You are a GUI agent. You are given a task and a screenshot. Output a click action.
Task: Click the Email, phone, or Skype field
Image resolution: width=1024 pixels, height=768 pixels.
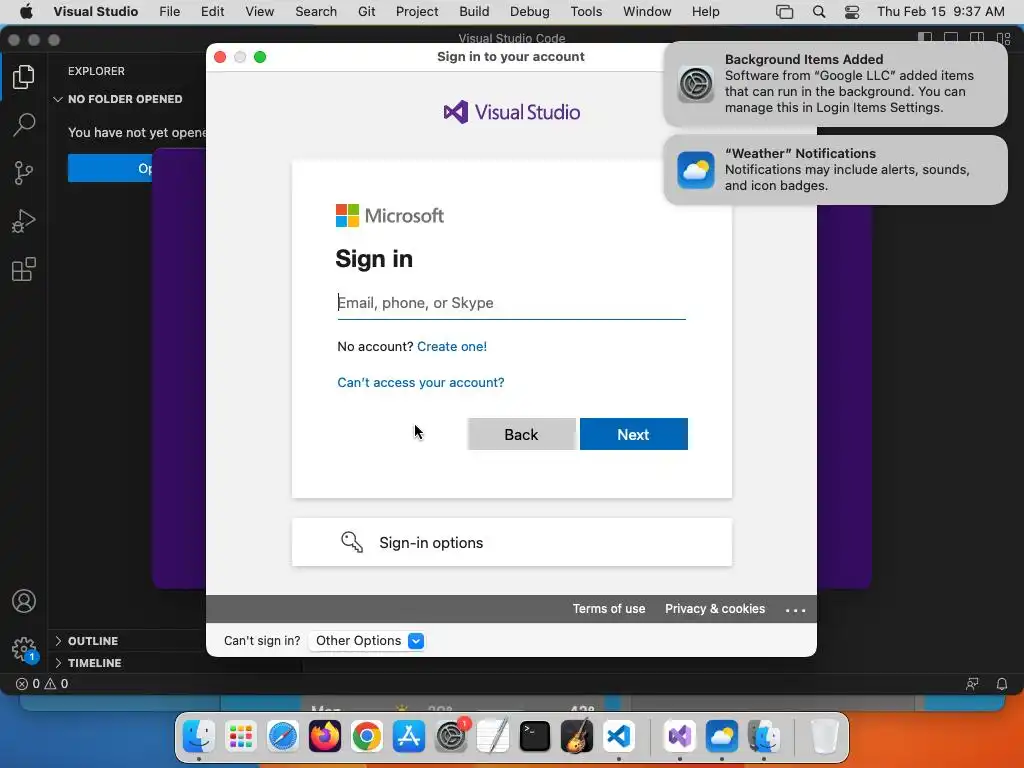[511, 303]
